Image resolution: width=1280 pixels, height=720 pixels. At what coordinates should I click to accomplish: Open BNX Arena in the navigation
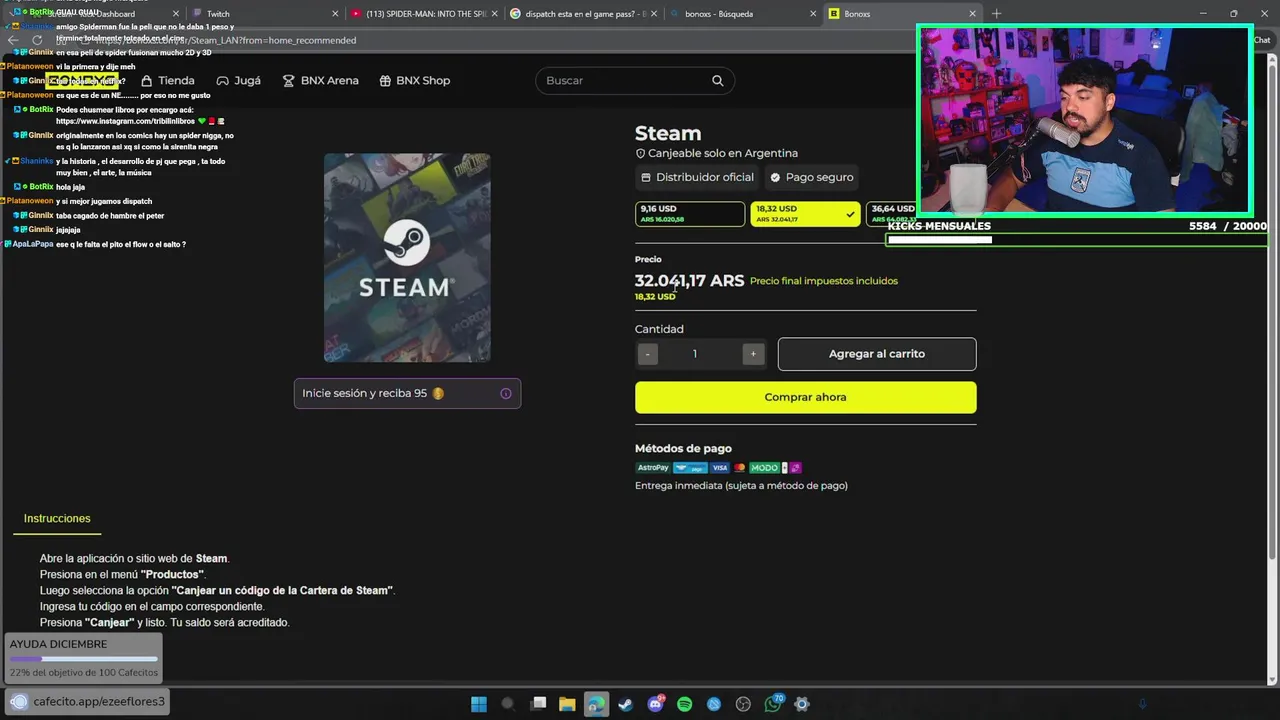[x=320, y=80]
